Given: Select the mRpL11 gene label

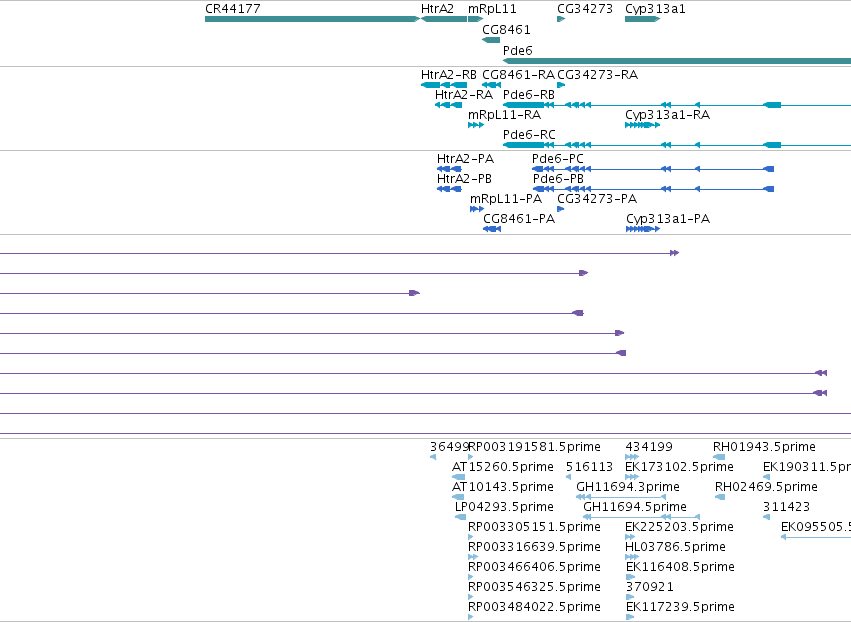Looking at the screenshot, I should [x=492, y=9].
